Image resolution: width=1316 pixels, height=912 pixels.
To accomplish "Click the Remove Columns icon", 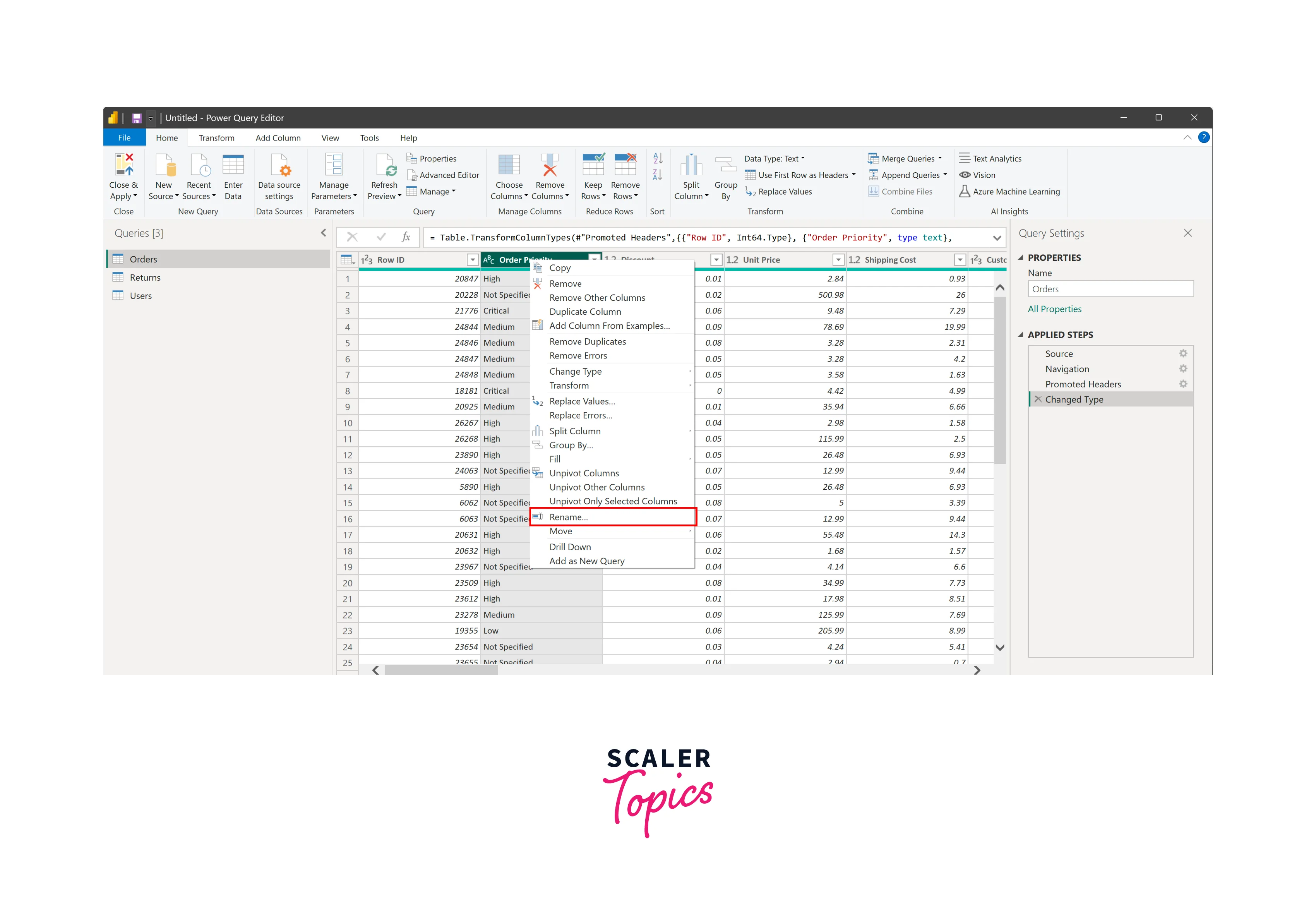I will (x=550, y=165).
